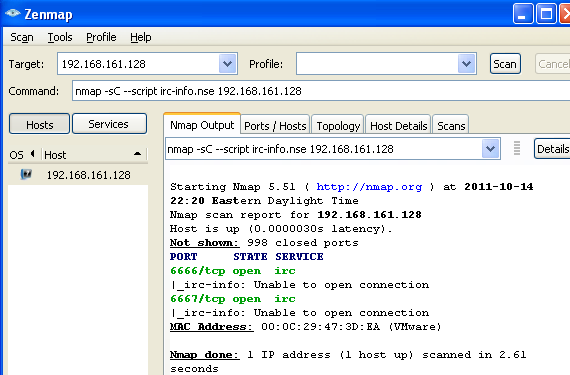Click the Host column header
The image size is (570, 375).
click(94, 154)
